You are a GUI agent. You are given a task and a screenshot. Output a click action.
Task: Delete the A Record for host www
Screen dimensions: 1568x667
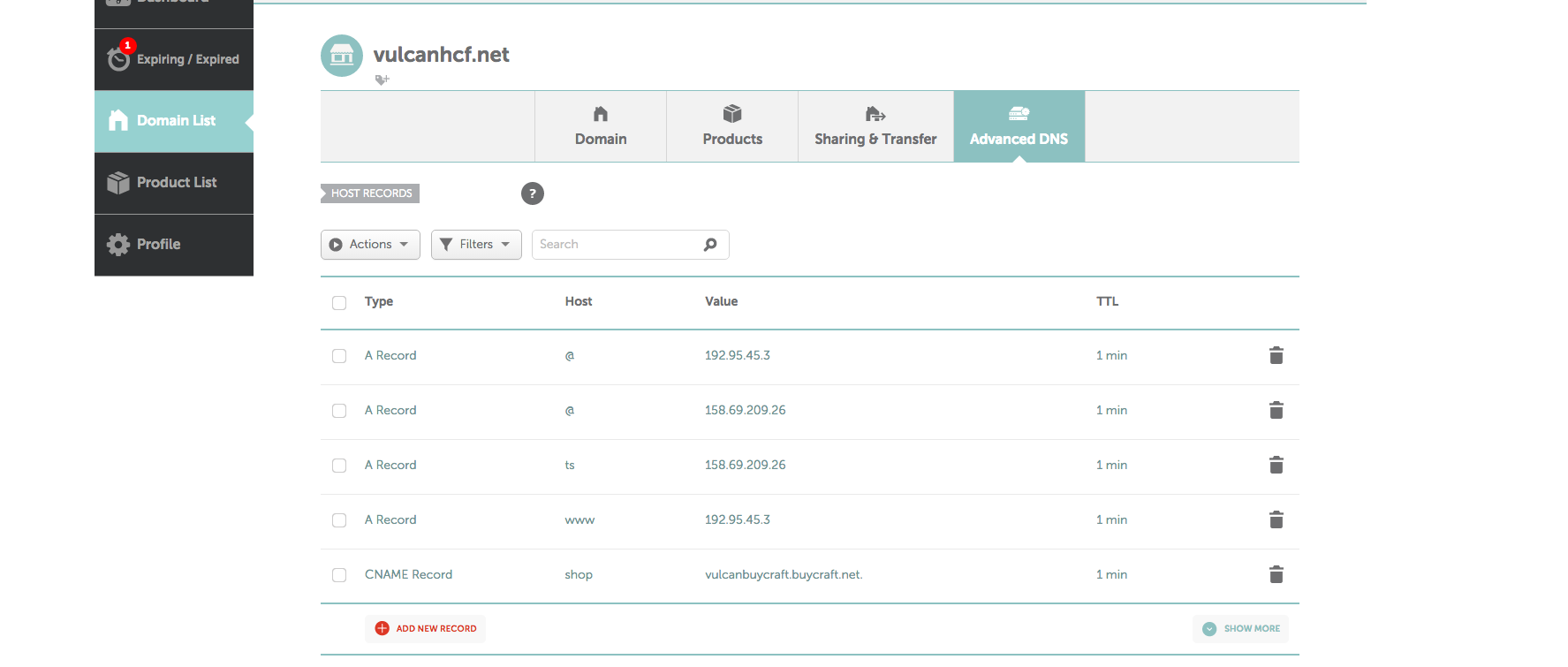click(x=1276, y=519)
